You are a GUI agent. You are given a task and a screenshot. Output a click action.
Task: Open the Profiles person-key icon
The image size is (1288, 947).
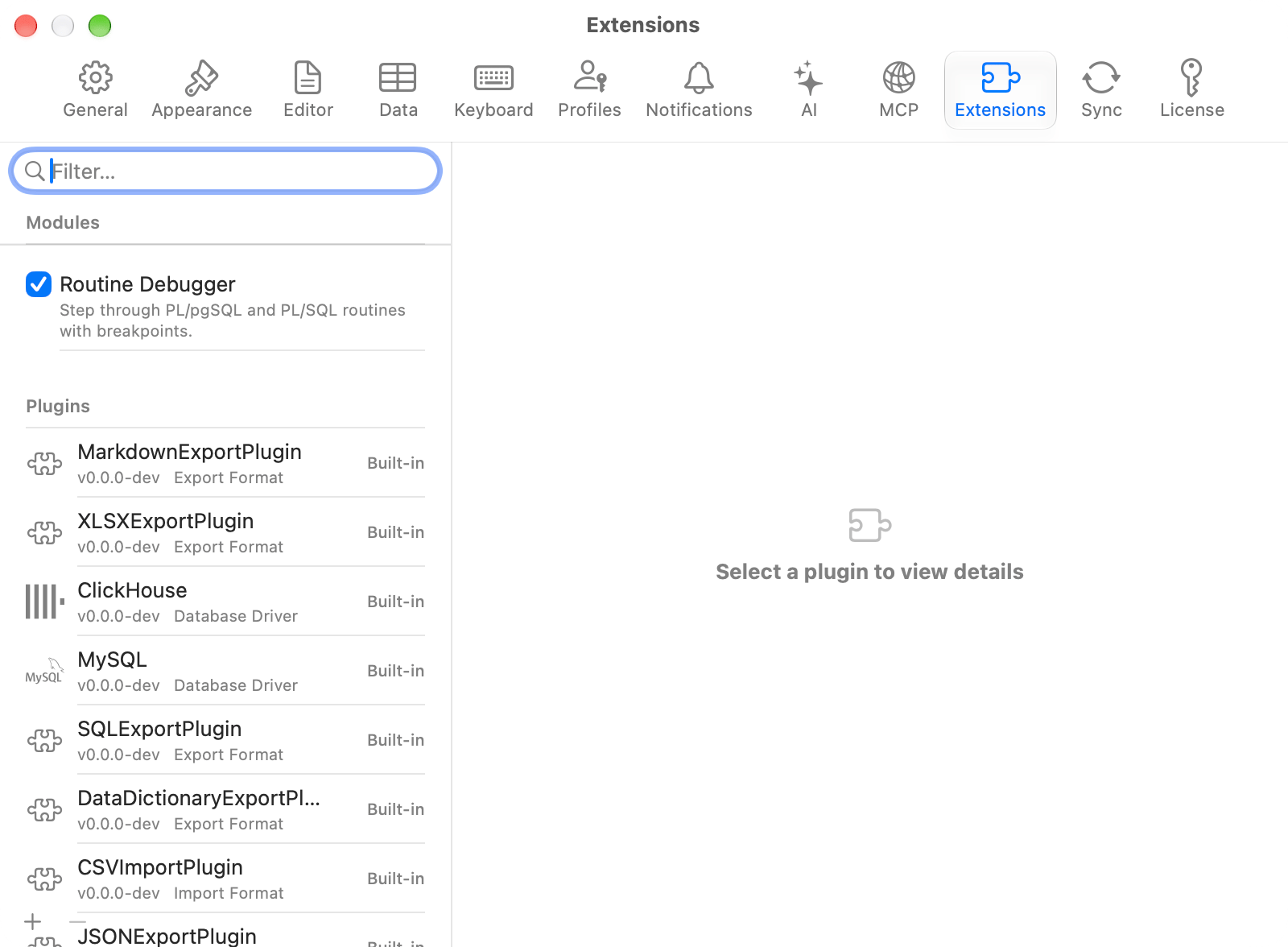pos(589,77)
